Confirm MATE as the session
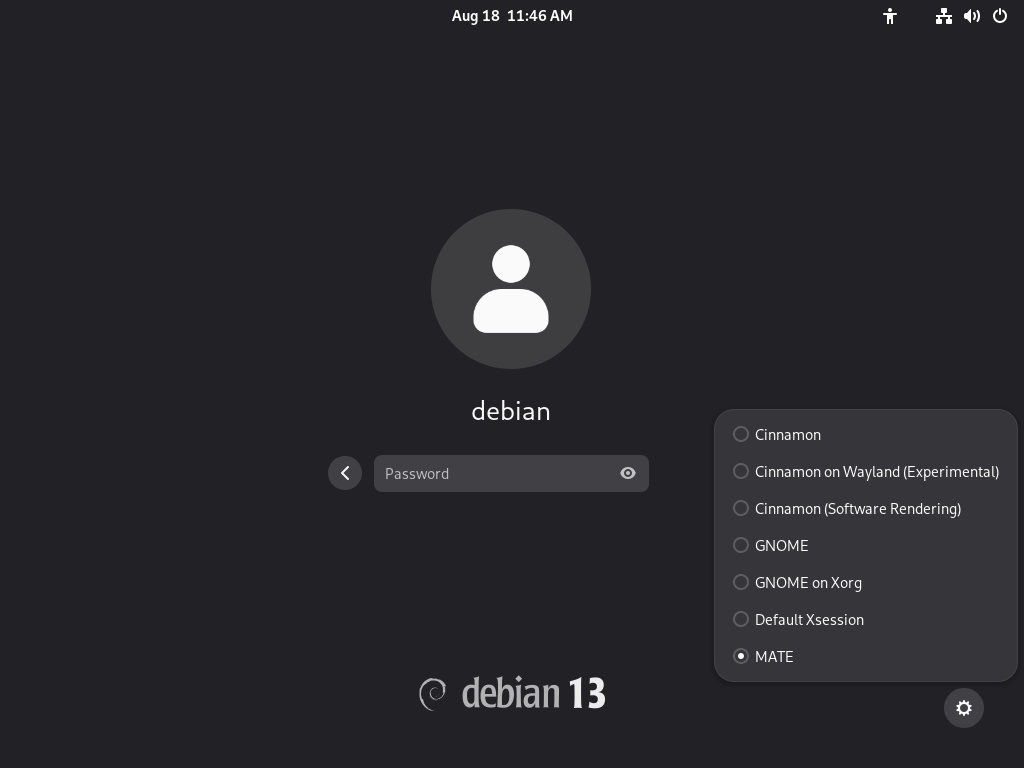 click(774, 656)
